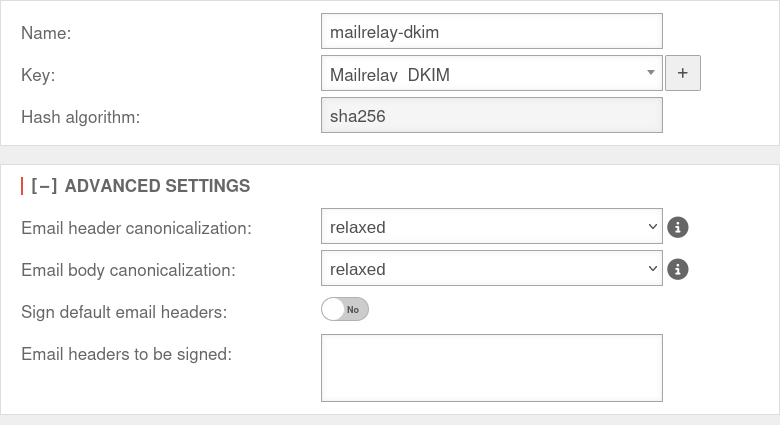Open the Email header canonicalization dropdown
This screenshot has width=780, height=425.
(491, 227)
